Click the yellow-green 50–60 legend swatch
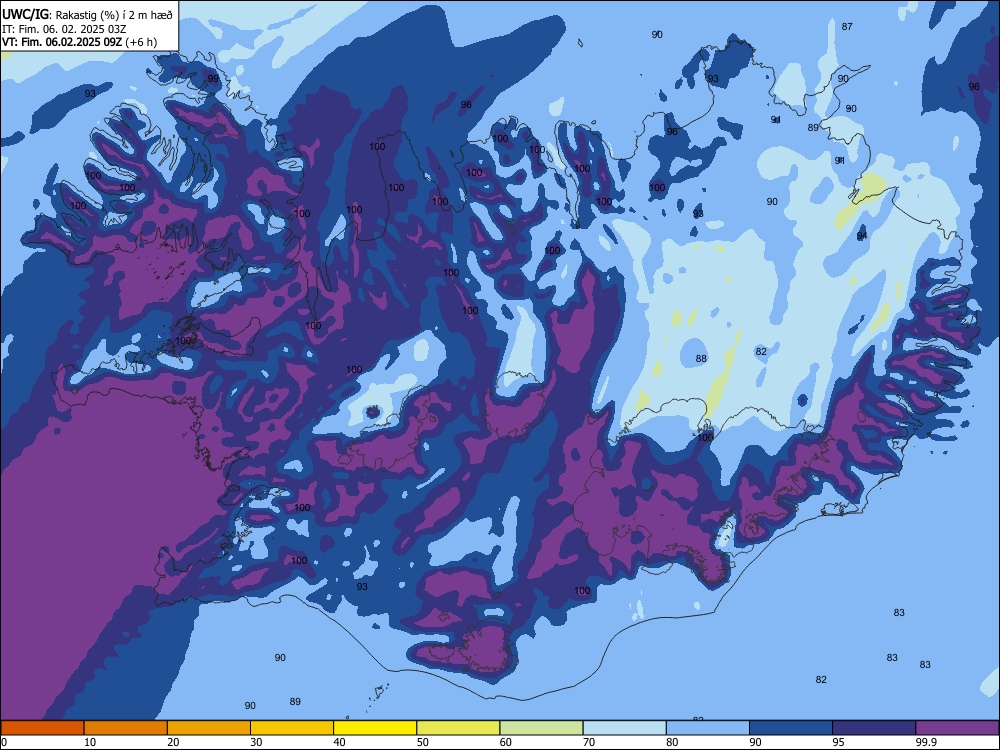 click(459, 728)
